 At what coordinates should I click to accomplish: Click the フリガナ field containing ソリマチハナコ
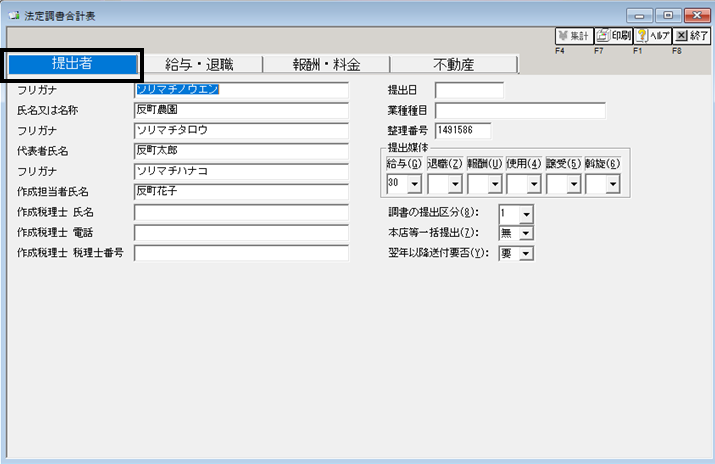241,171
